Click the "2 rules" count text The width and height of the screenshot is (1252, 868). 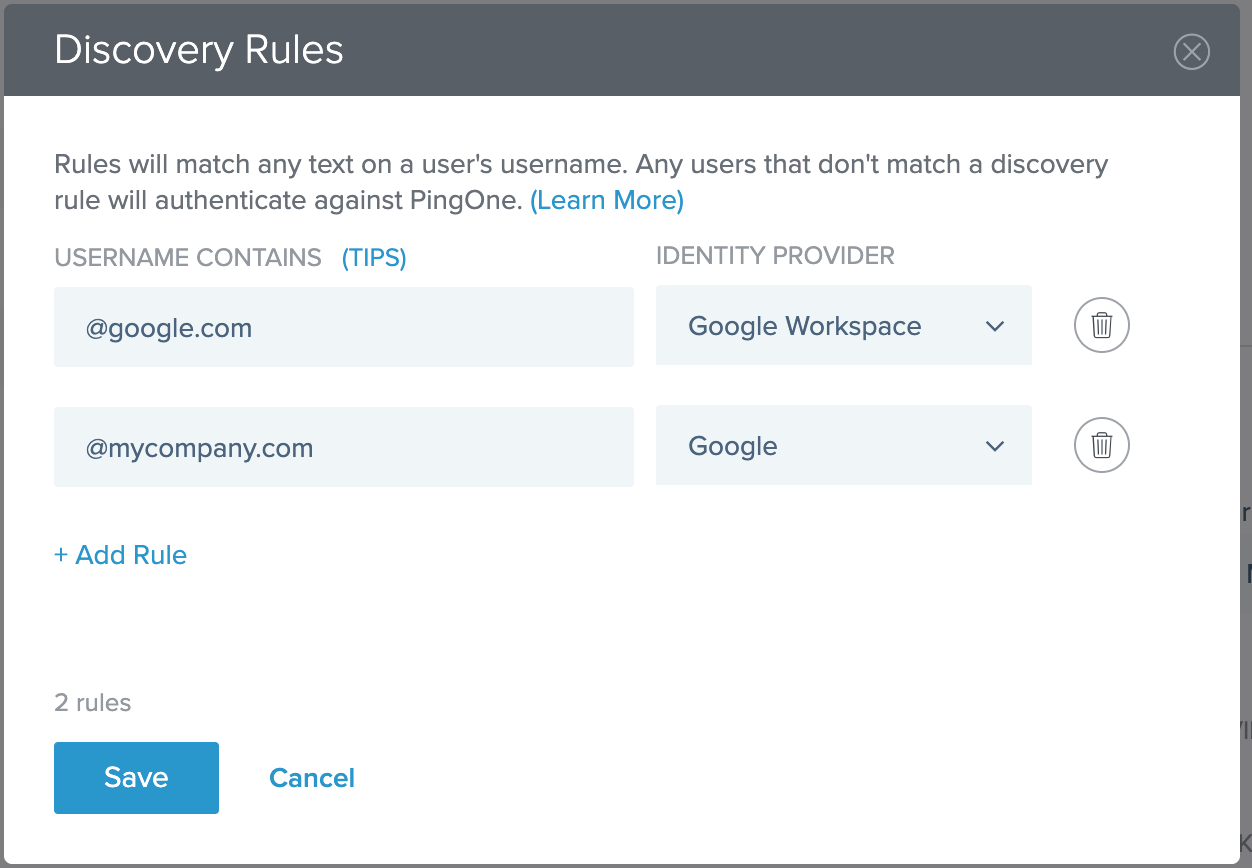(x=92, y=703)
